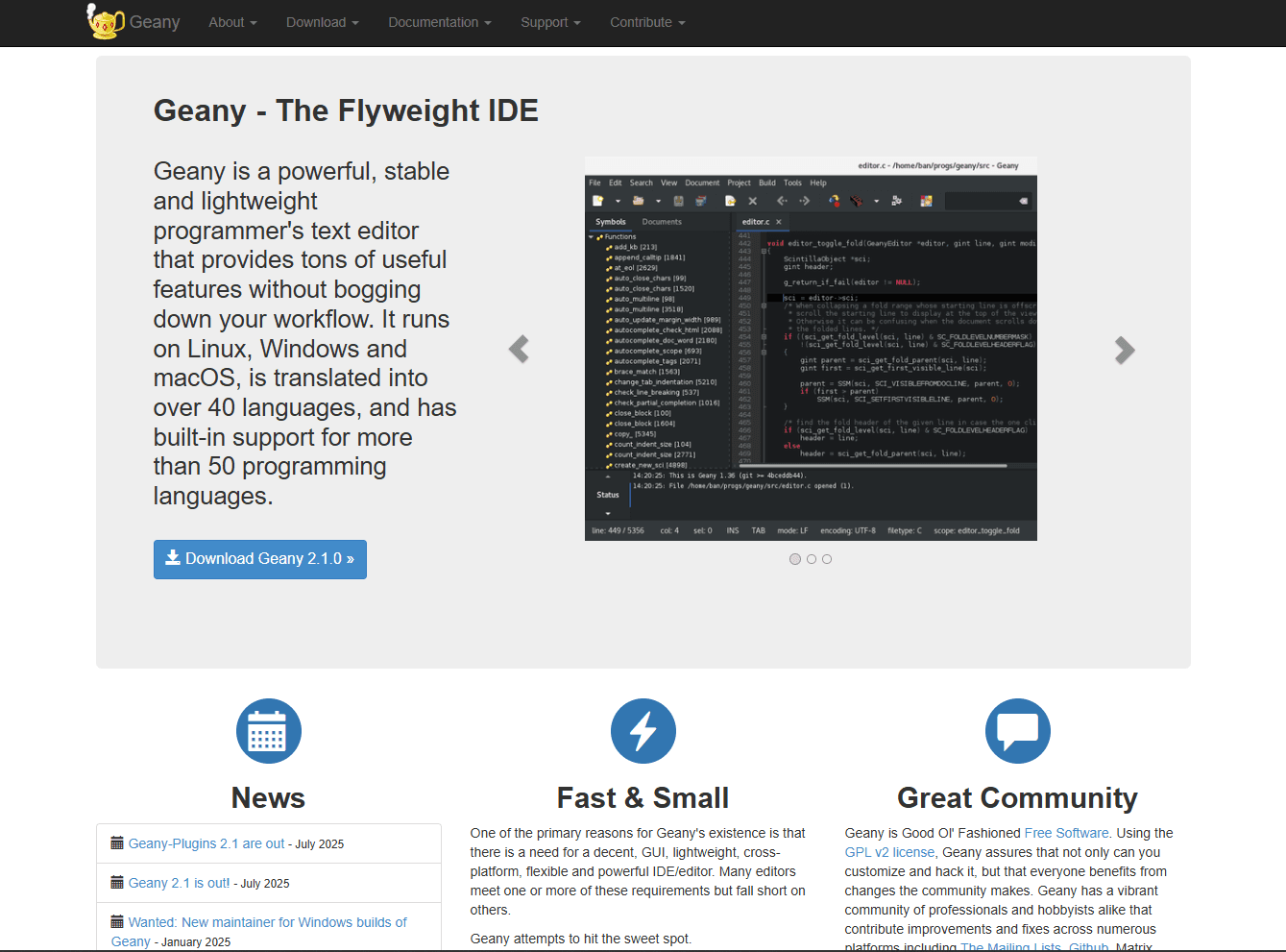Image resolution: width=1286 pixels, height=952 pixels.
Task: Click the Geany teapot logo icon
Action: point(105,21)
